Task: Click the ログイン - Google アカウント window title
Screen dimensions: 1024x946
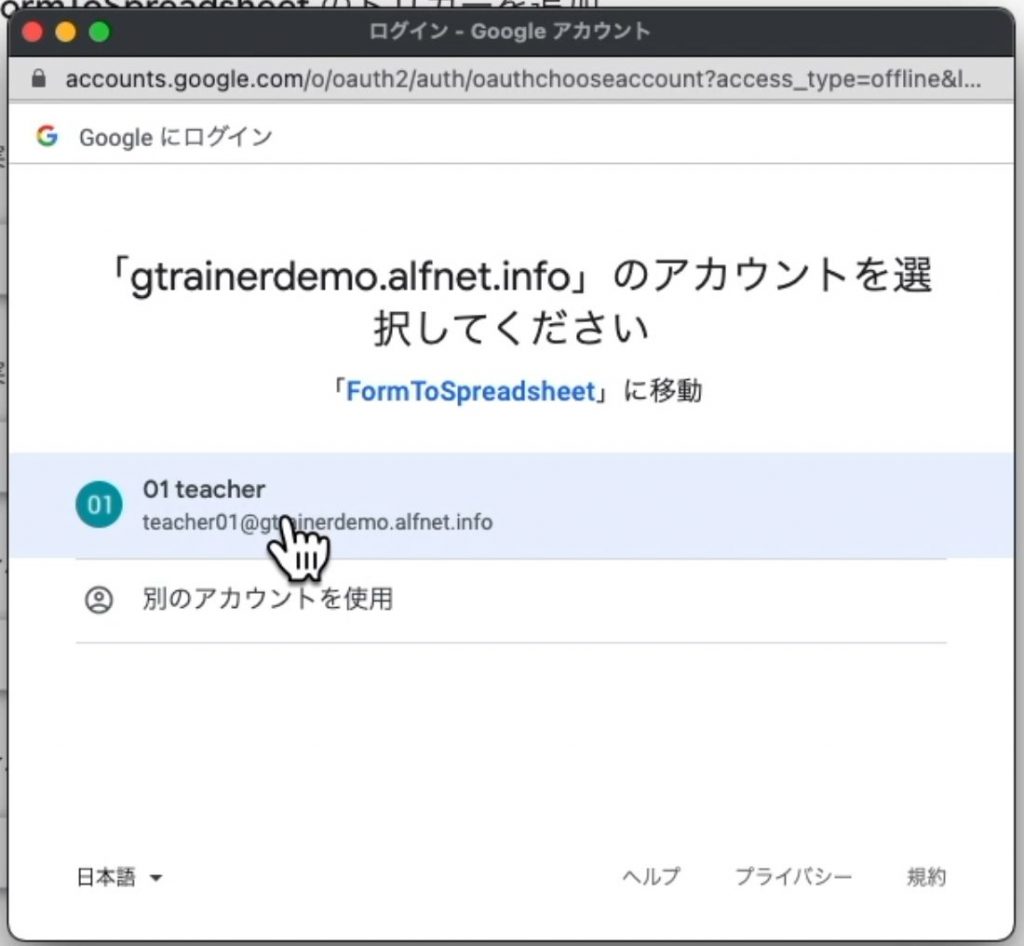Action: [x=510, y=31]
